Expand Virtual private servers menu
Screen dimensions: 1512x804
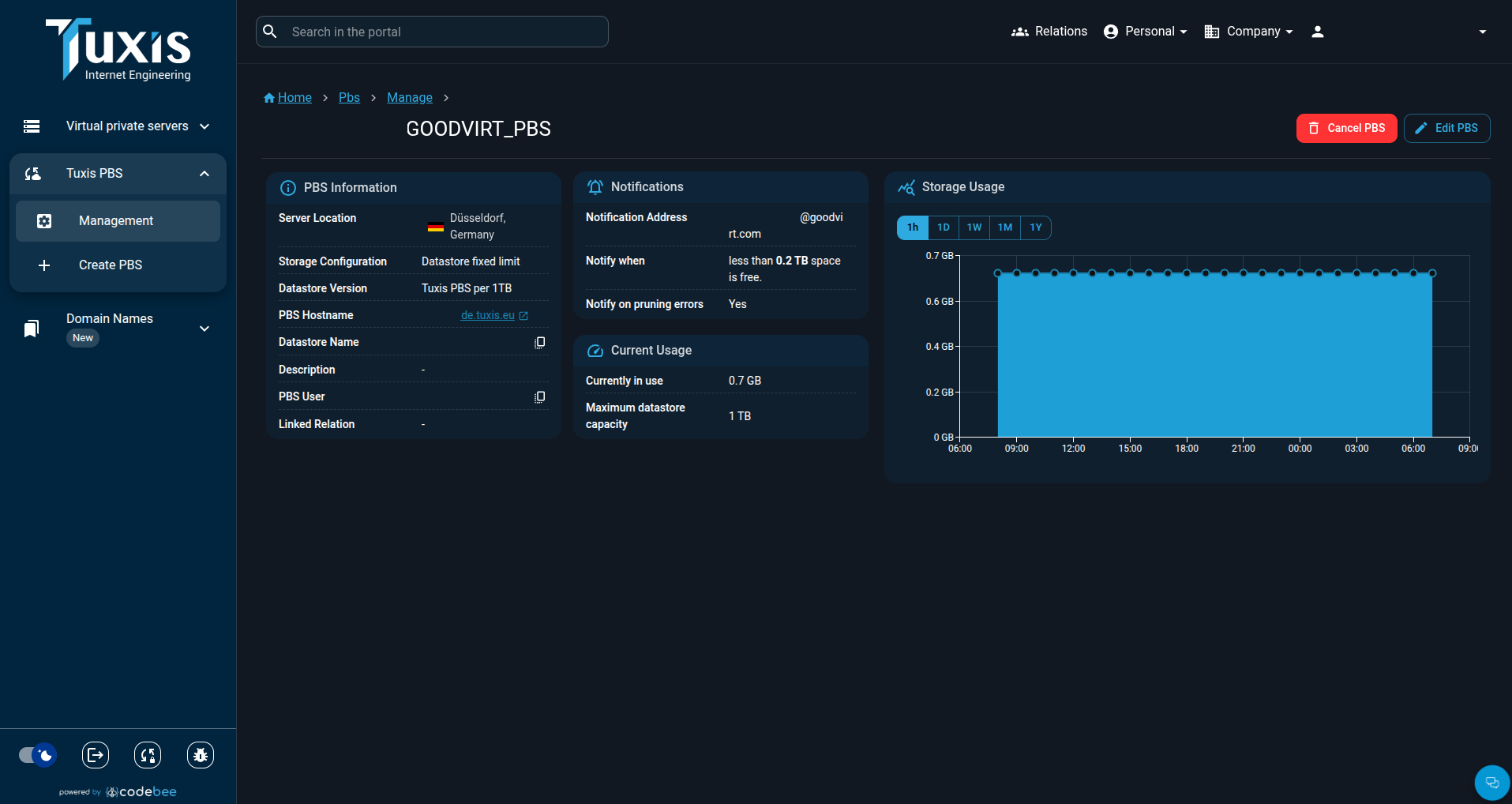204,126
